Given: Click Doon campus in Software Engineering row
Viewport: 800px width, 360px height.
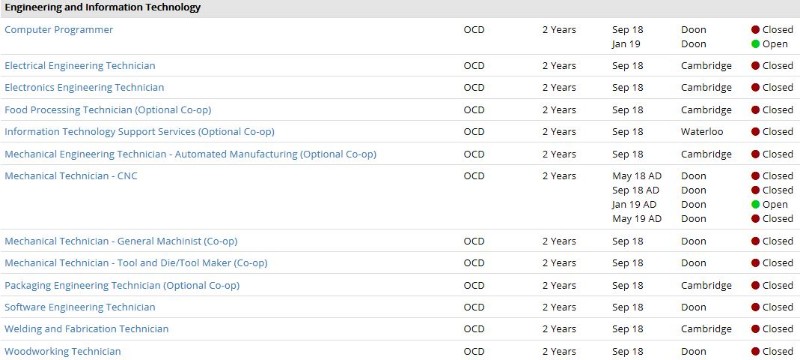Looking at the screenshot, I should [x=694, y=307].
